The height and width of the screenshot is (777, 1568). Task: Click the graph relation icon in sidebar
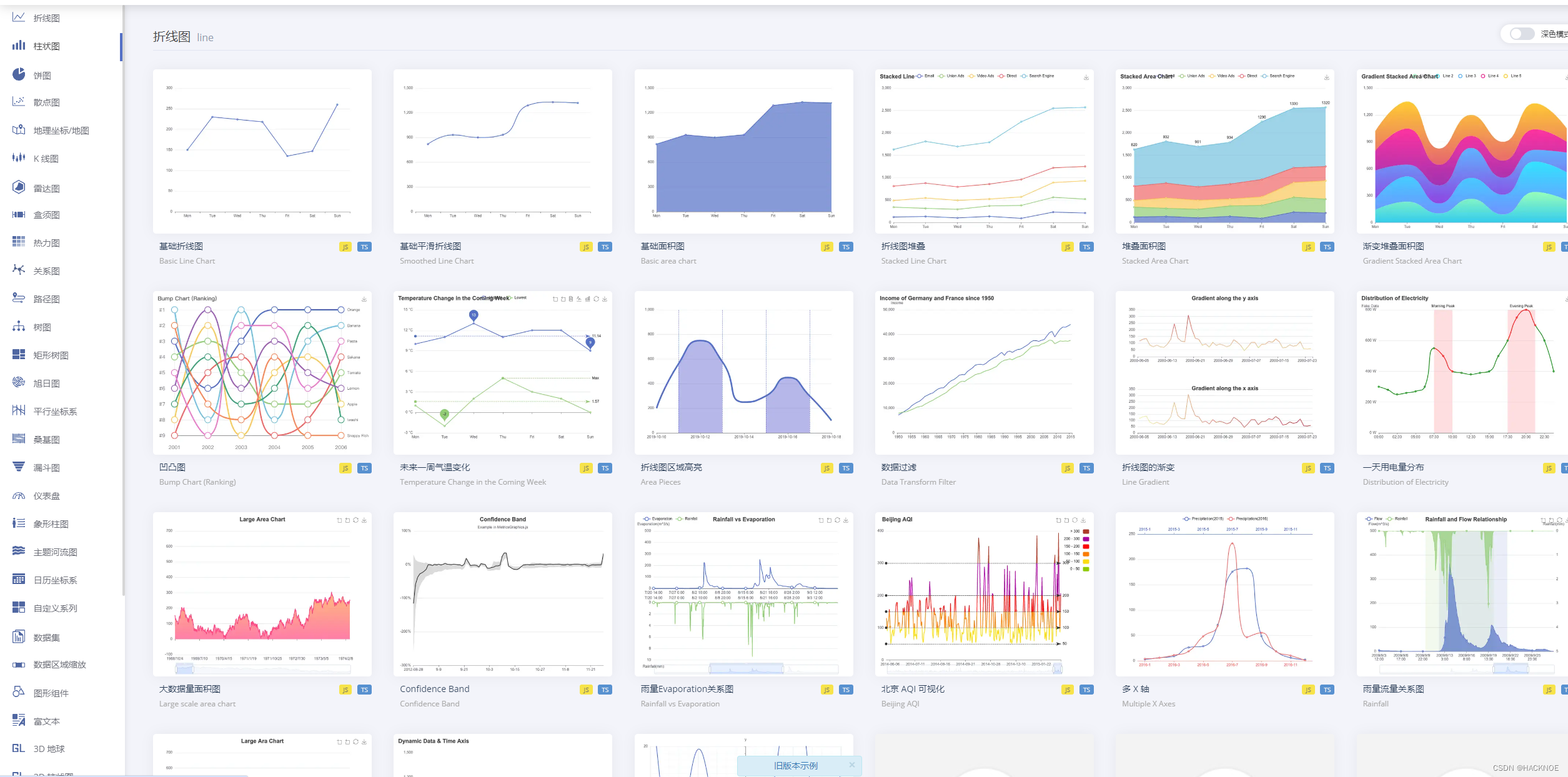(x=19, y=270)
